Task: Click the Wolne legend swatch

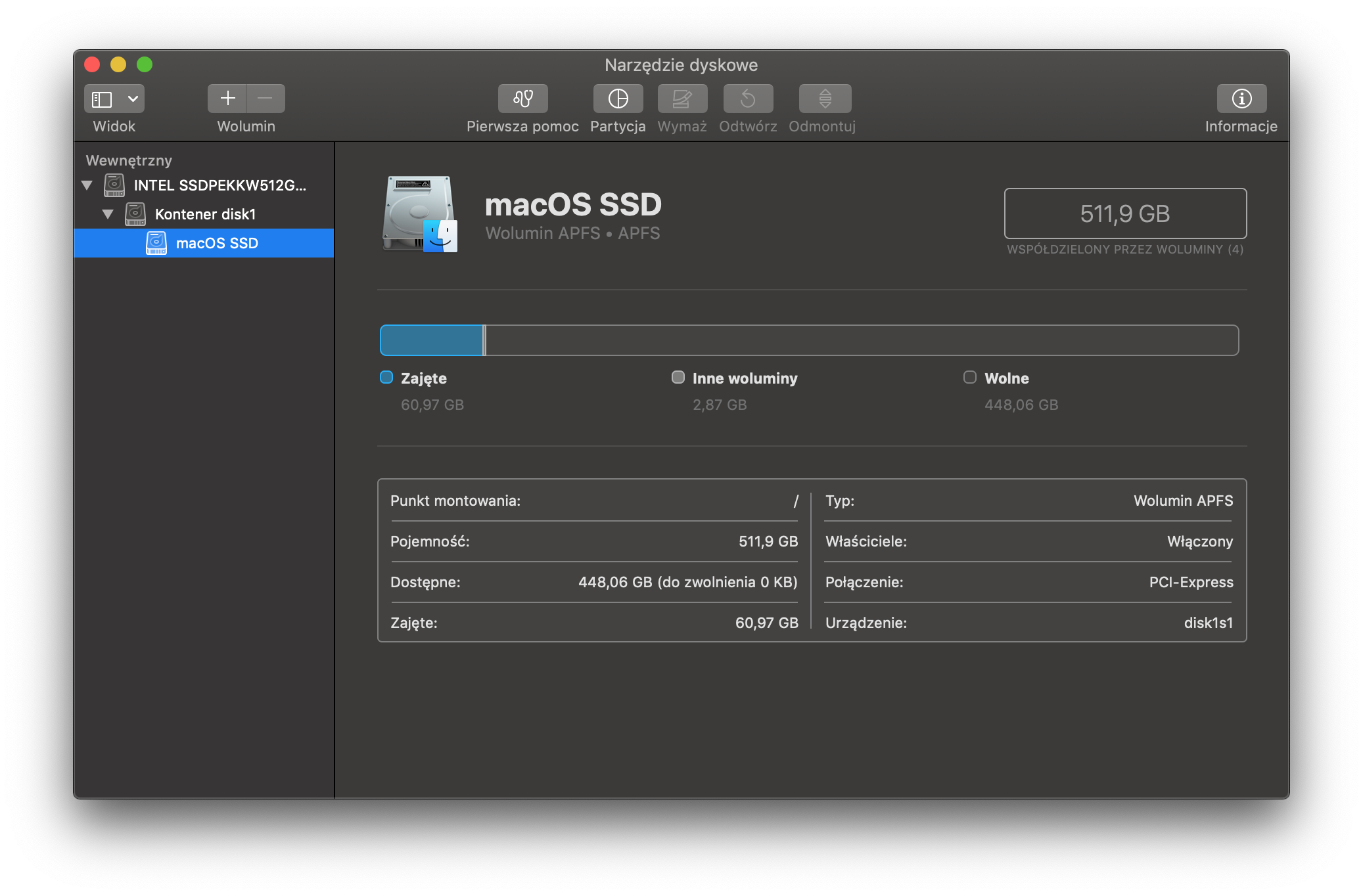Action: [x=970, y=377]
